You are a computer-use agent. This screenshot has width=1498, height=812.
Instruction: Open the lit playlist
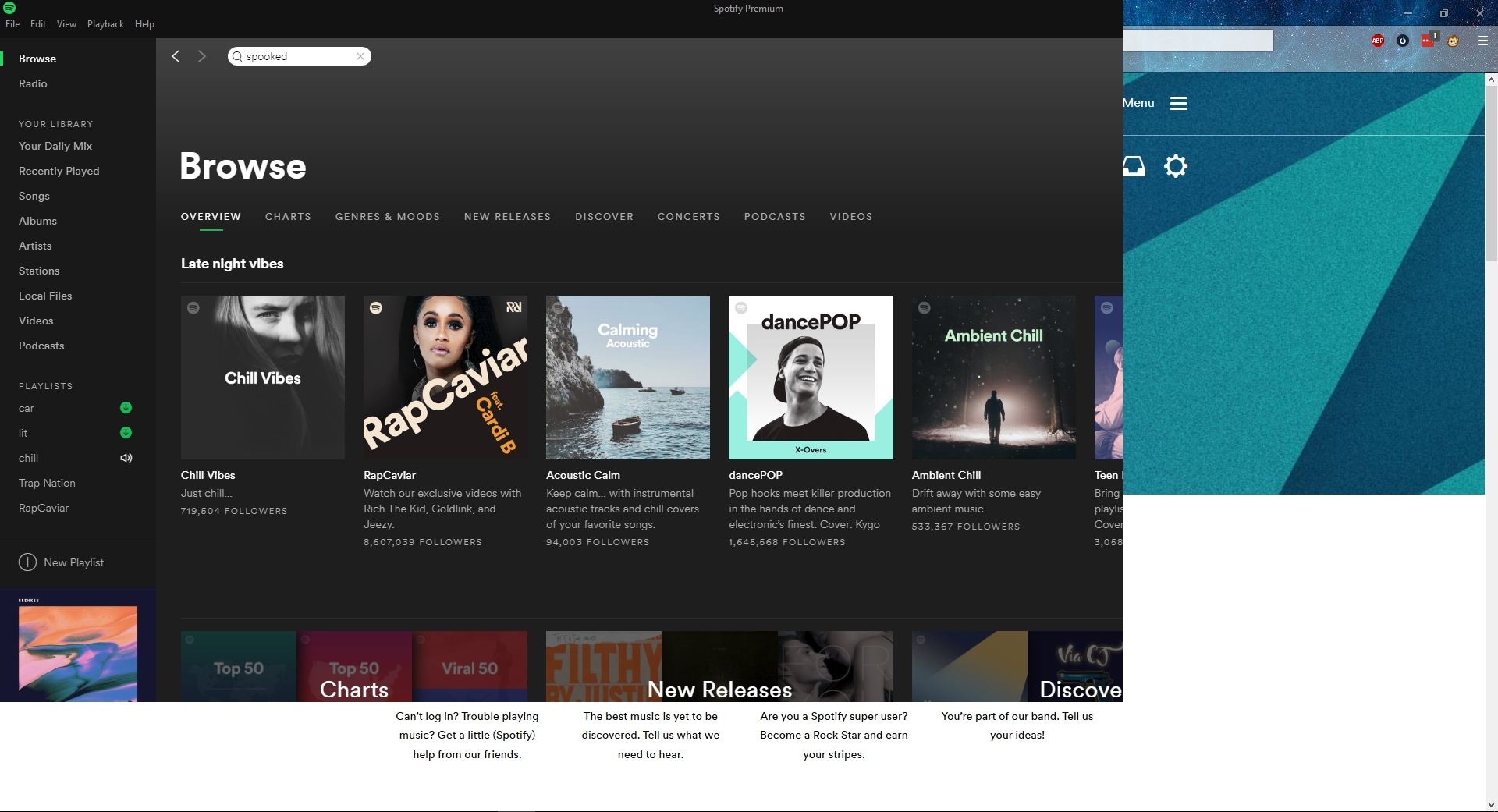click(x=23, y=433)
